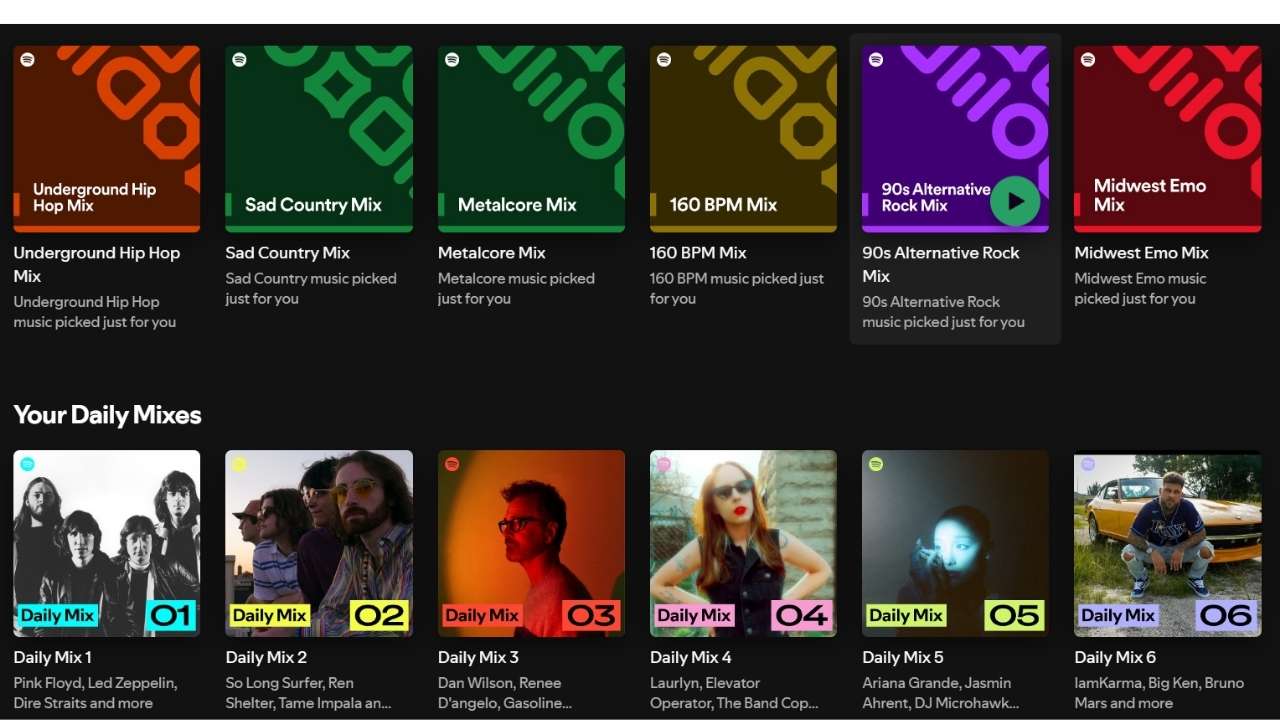Screen dimensions: 1280x720
Task: Open Daily Mix 05 dark blue cover
Action: click(955, 543)
